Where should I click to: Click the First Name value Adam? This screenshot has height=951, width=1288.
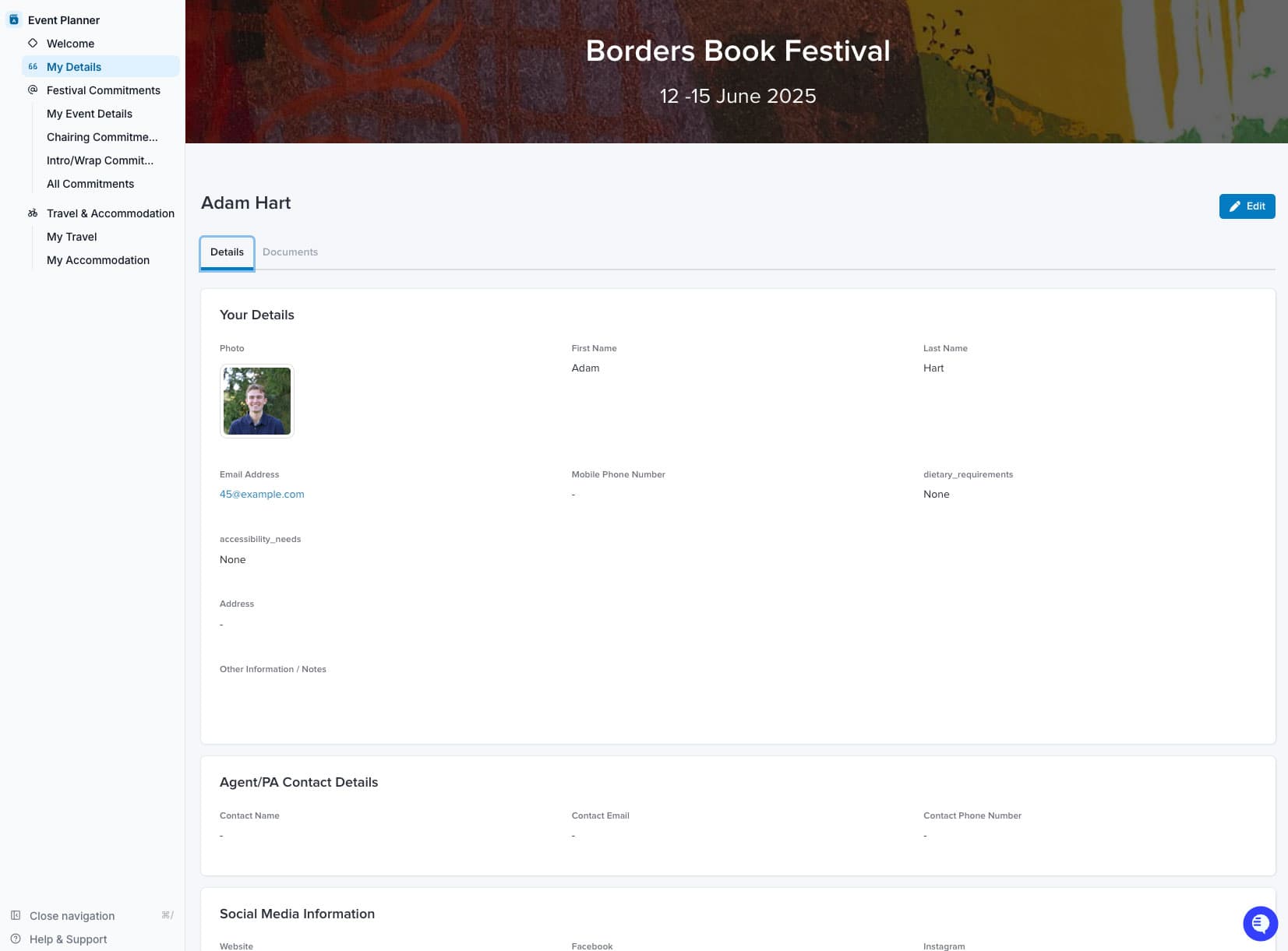(x=585, y=368)
